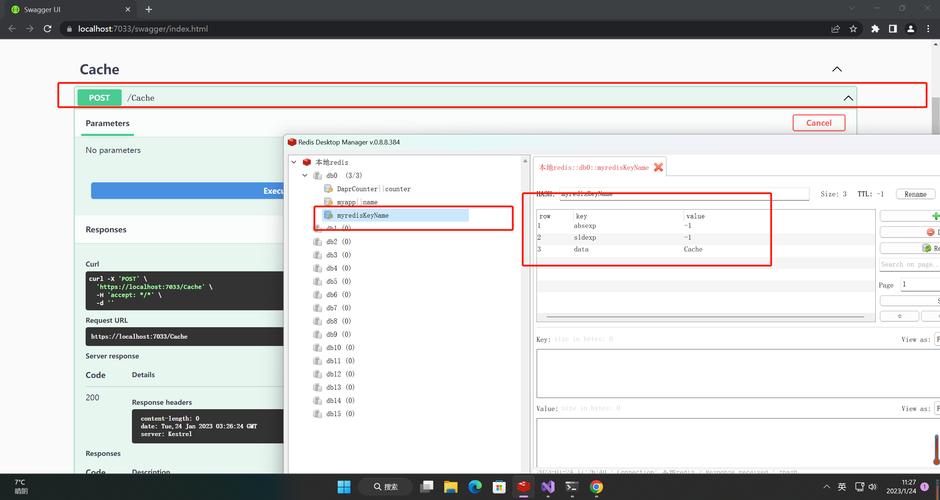Image resolution: width=940 pixels, height=500 pixels.
Task: Launch Microsoft Edge from the taskbar
Action: (475, 487)
